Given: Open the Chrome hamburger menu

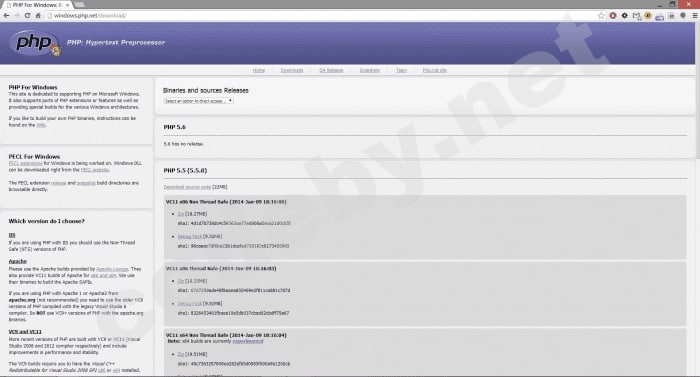Looking at the screenshot, I should click(695, 16).
